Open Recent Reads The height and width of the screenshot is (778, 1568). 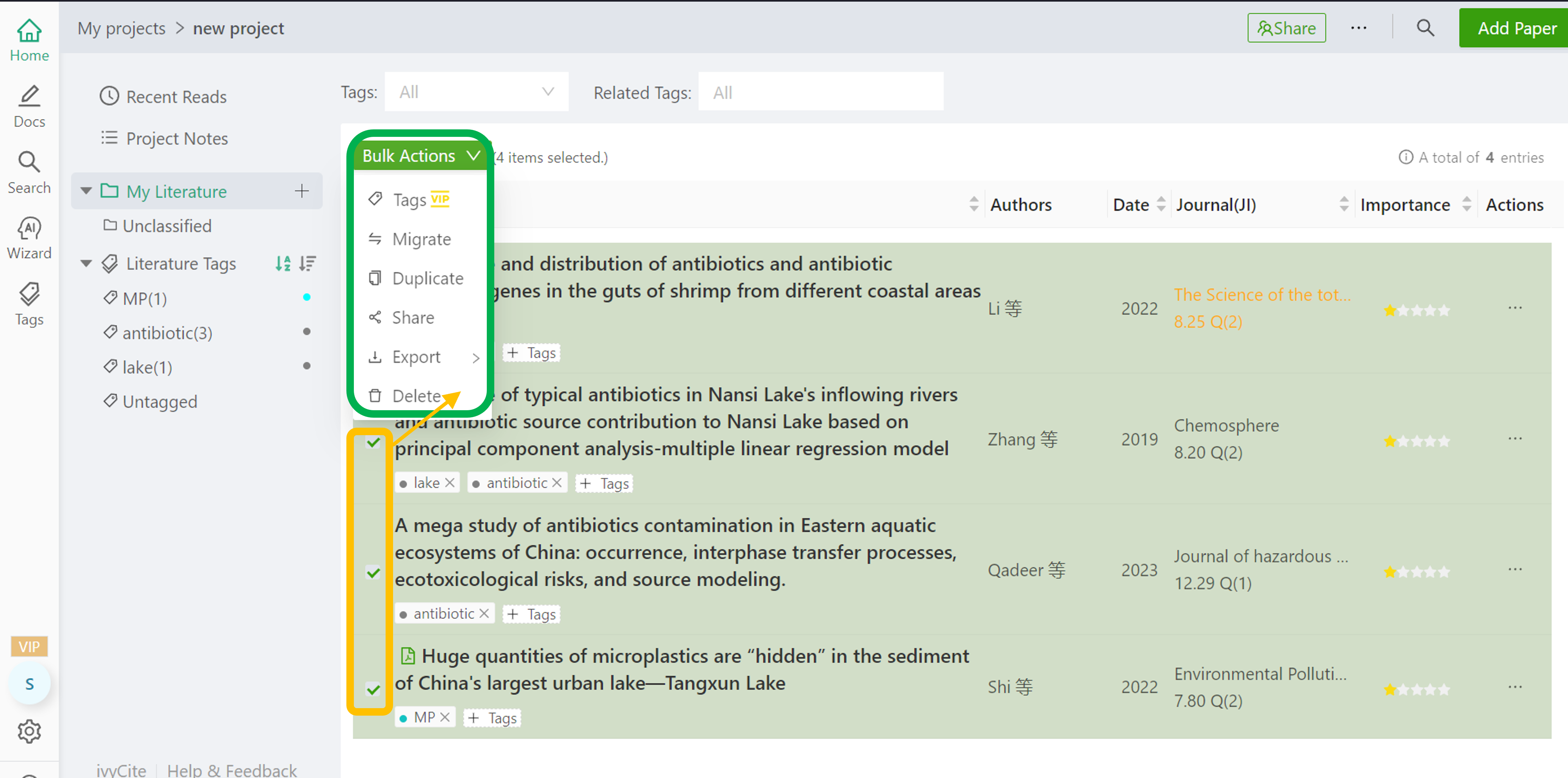163,96
